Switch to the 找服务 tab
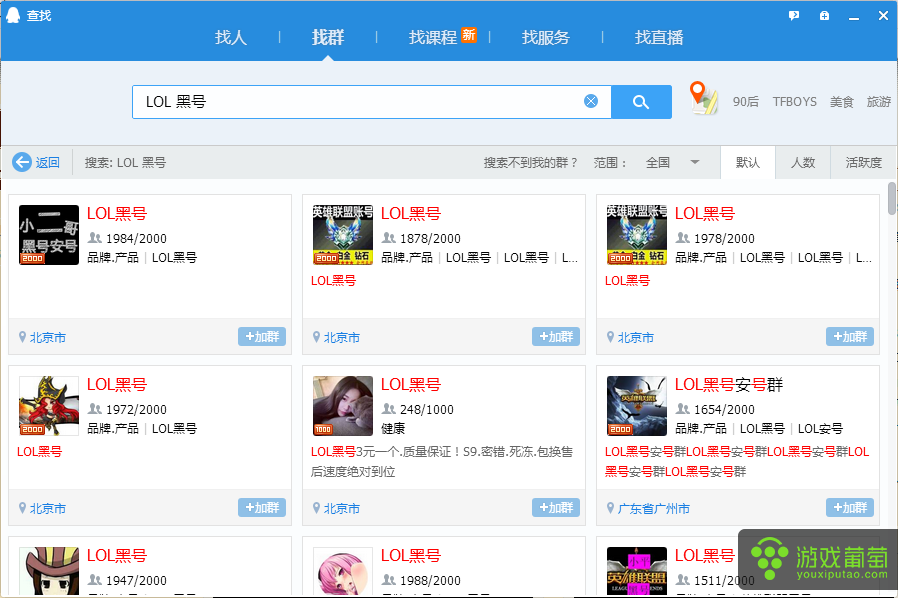Image resolution: width=898 pixels, height=598 pixels. click(546, 38)
